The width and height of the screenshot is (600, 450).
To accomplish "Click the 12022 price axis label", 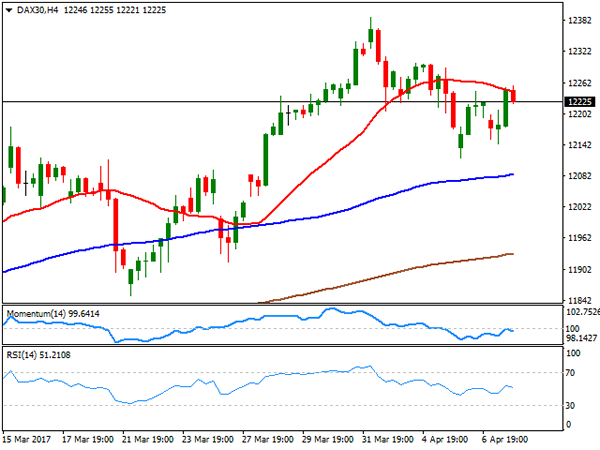I will (580, 207).
